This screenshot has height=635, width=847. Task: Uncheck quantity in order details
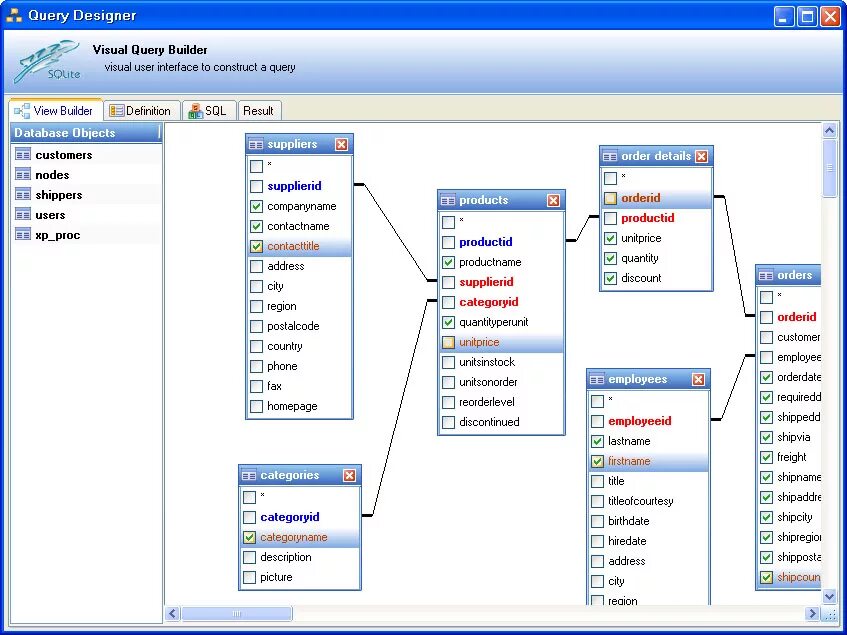[x=610, y=259]
